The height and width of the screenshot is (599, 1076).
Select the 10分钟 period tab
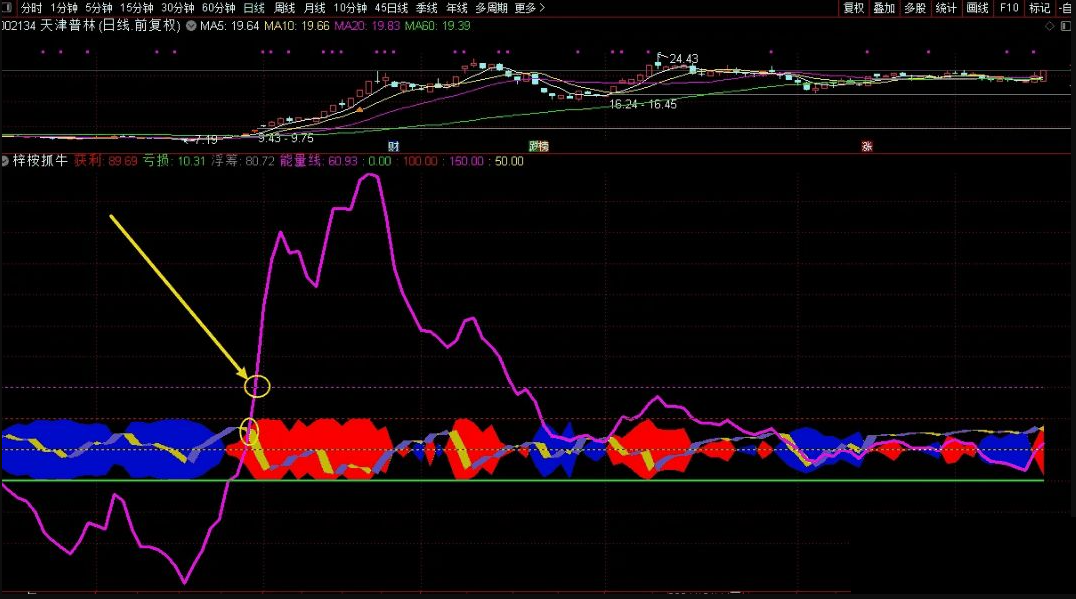point(350,8)
